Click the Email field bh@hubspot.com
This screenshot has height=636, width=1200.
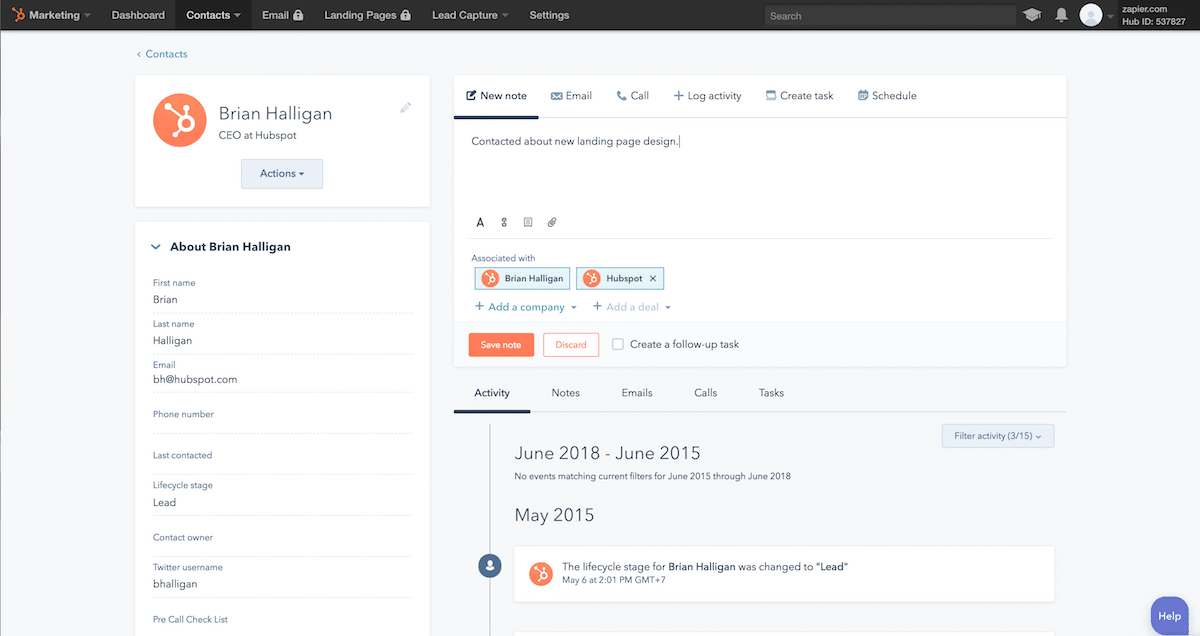pos(195,380)
